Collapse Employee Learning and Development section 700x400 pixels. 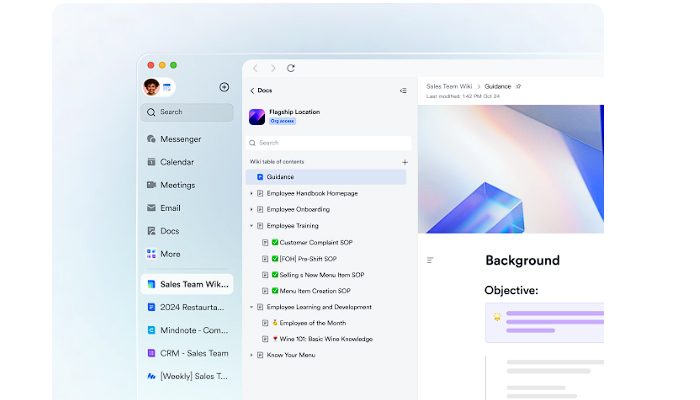click(251, 307)
